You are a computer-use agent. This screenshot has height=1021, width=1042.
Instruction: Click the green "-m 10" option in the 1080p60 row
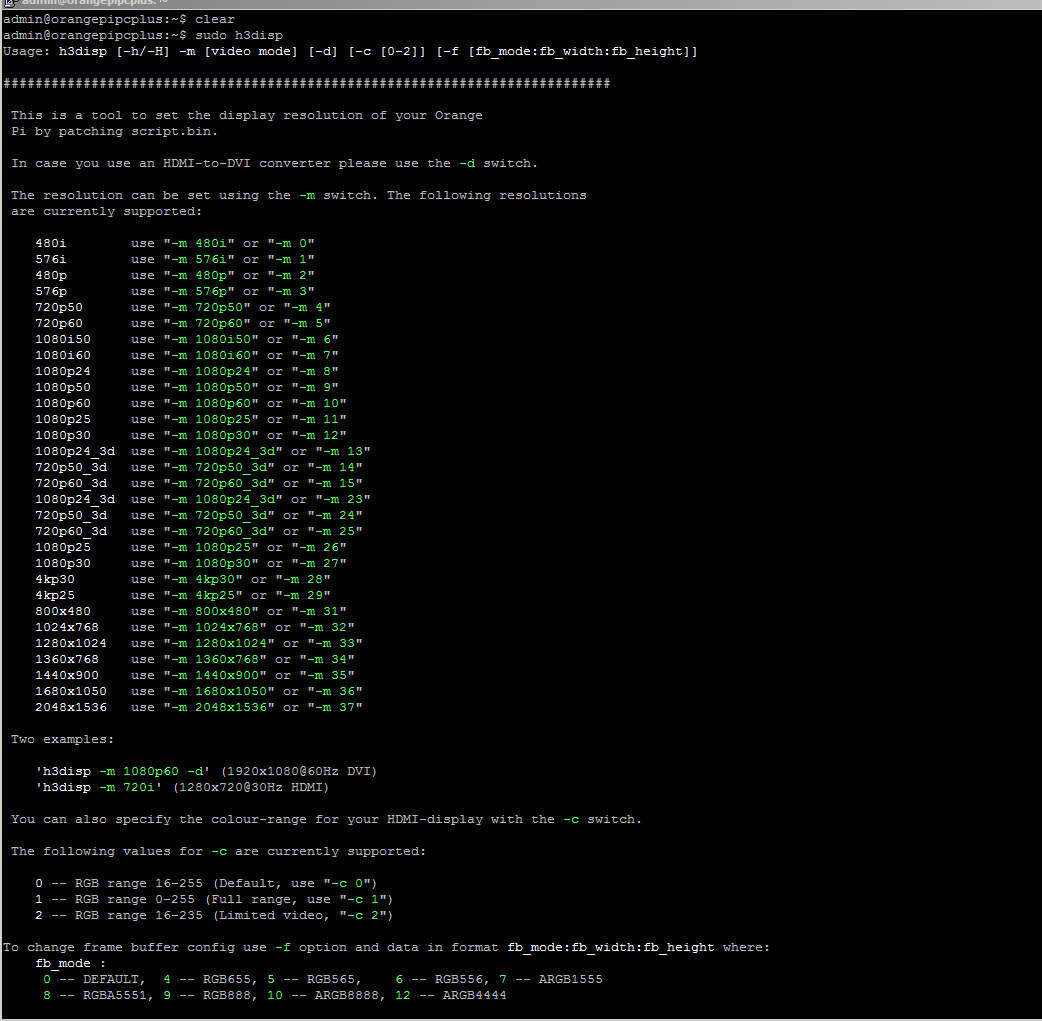[319, 403]
